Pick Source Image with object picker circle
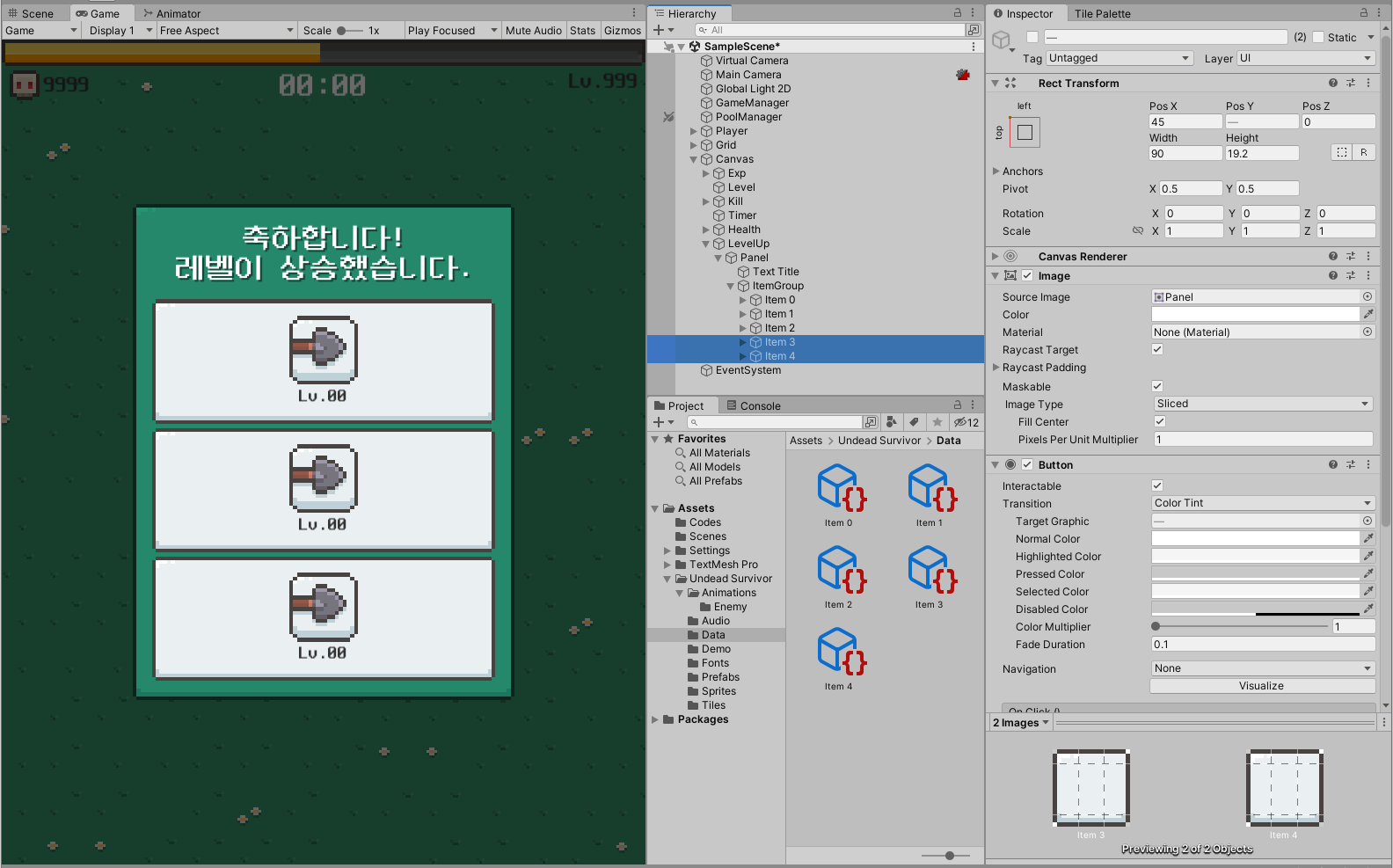The width and height of the screenshot is (1393, 868). 1367,296
